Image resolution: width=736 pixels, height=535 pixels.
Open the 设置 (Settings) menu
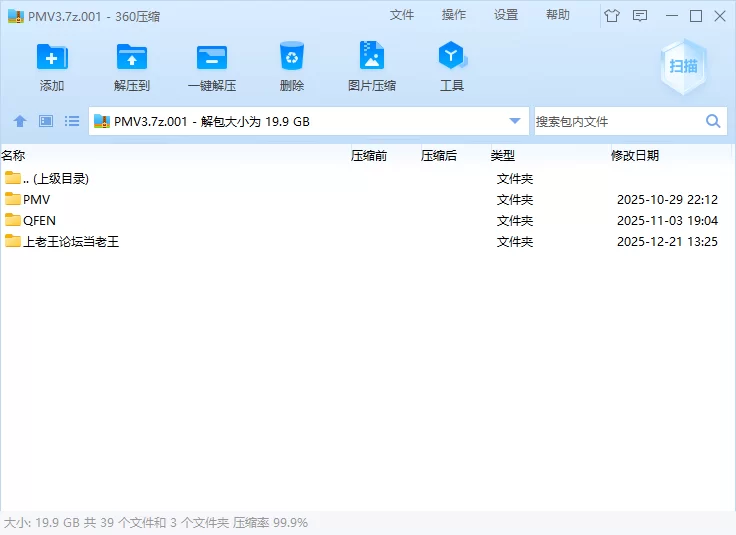coord(506,15)
